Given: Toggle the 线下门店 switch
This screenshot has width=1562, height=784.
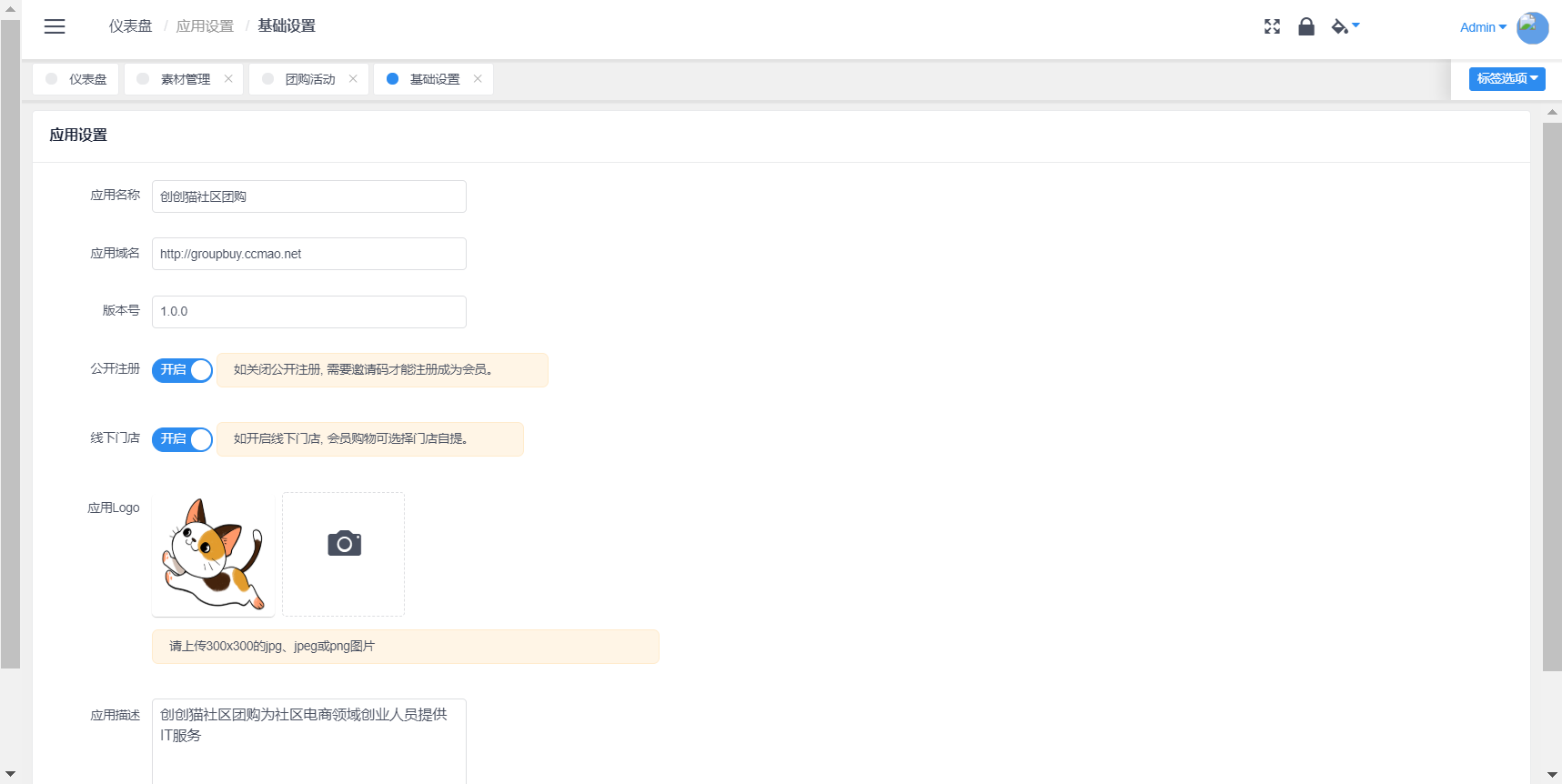Looking at the screenshot, I should (182, 439).
